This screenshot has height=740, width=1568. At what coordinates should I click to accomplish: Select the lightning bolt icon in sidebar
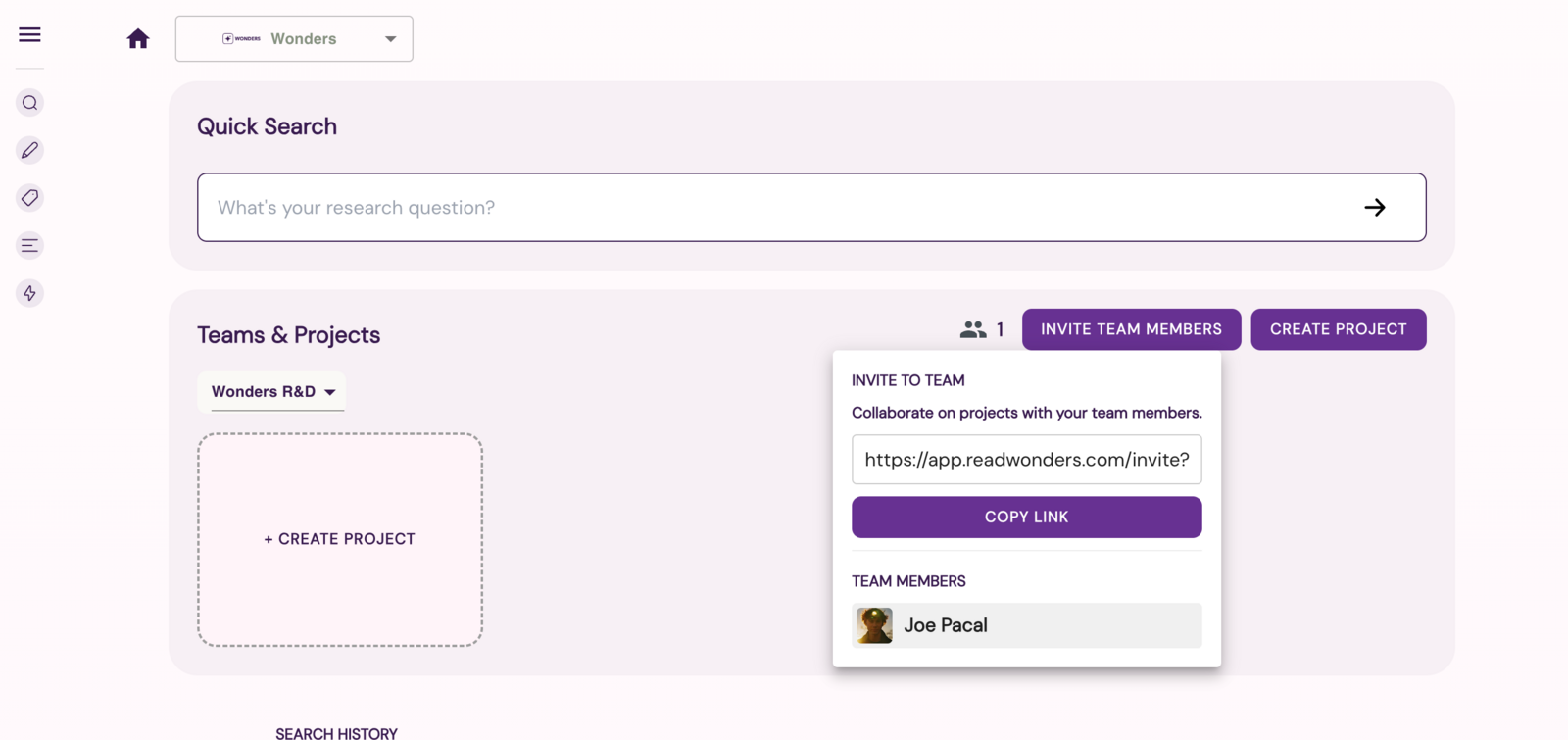30,293
